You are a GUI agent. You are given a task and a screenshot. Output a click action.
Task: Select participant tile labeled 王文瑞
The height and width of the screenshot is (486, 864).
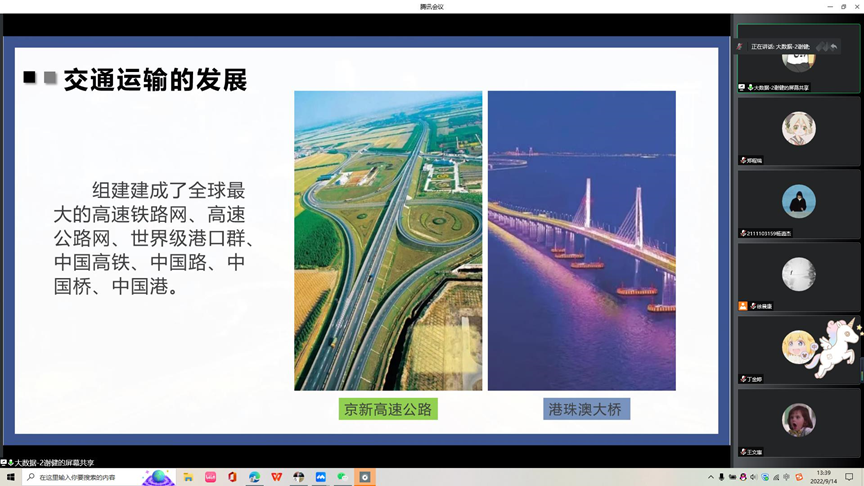tap(798, 424)
